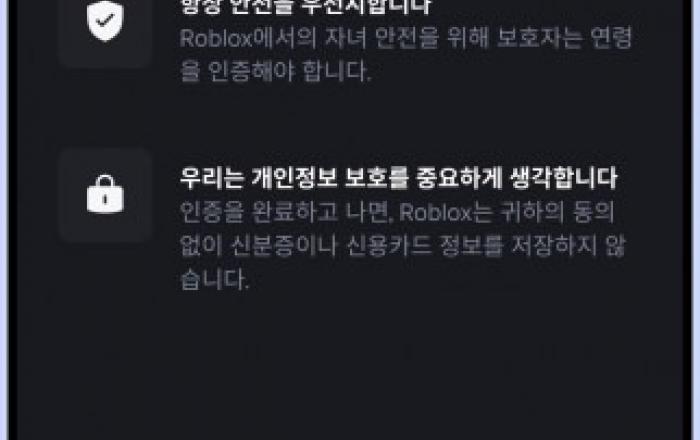The image size is (700, 440).
Task: Click '인증을 완료하고 나면' phrase
Action: click(x=285, y=212)
